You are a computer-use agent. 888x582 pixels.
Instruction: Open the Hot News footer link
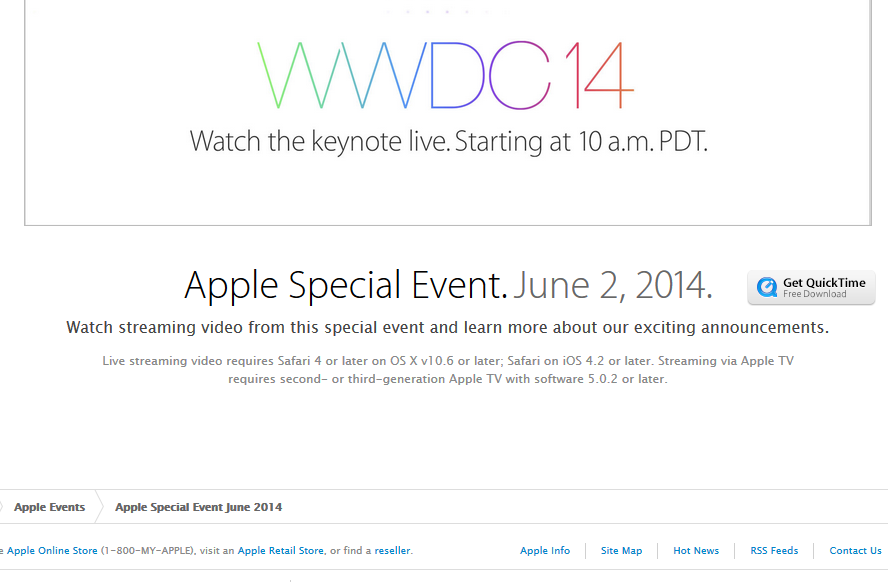click(x=696, y=550)
